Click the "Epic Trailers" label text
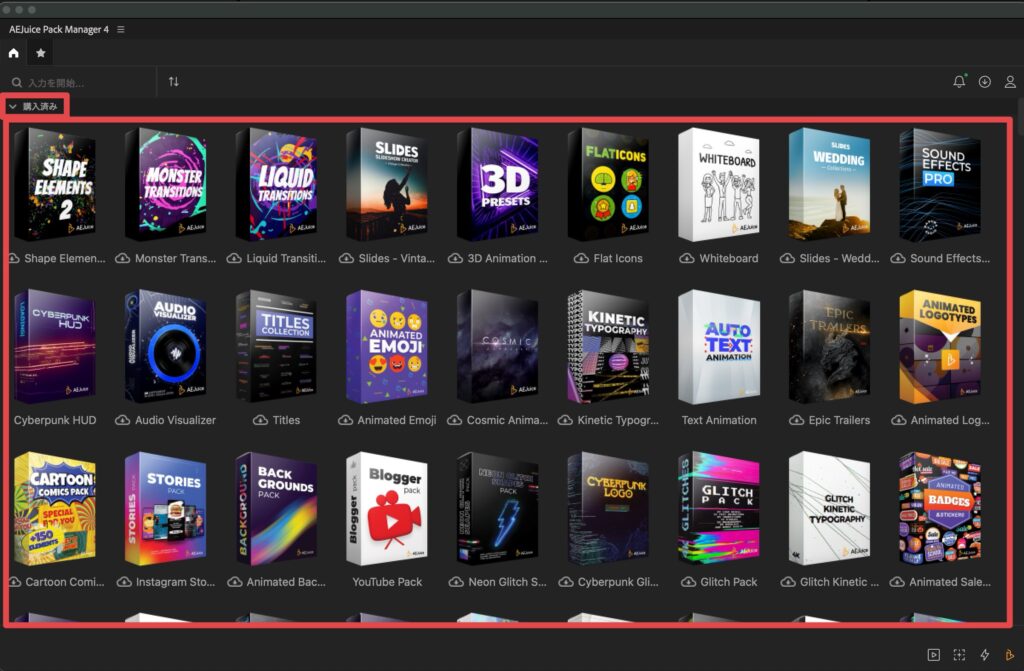1024x671 pixels. 839,420
